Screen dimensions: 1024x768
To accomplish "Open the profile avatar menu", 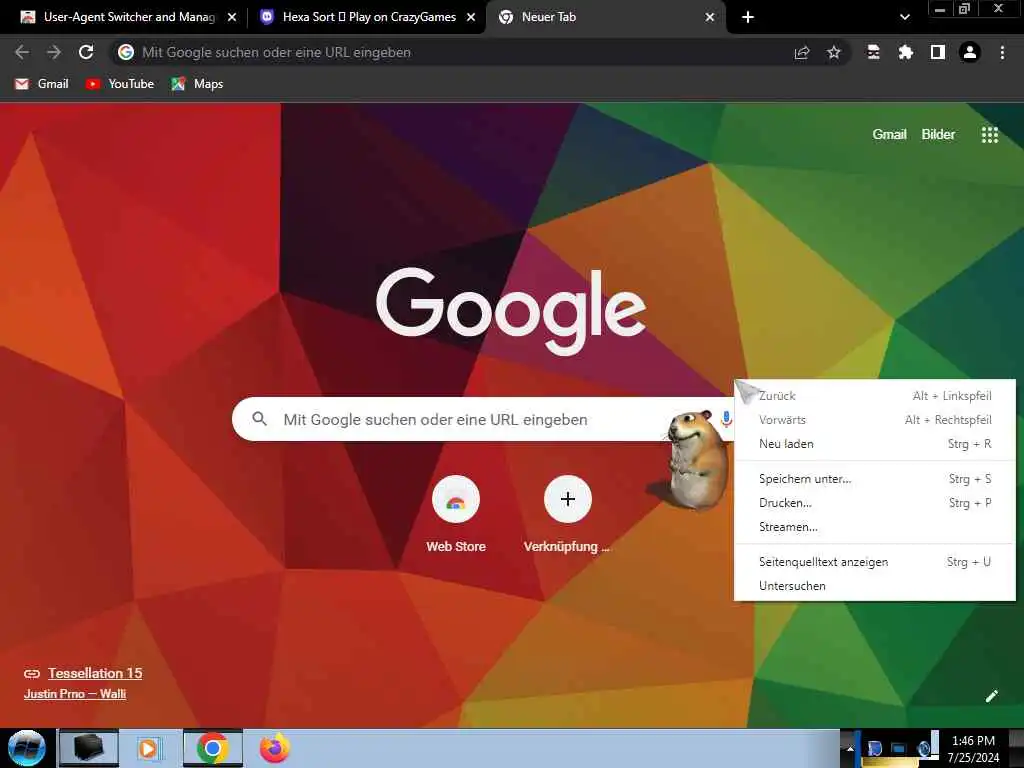I will (970, 52).
